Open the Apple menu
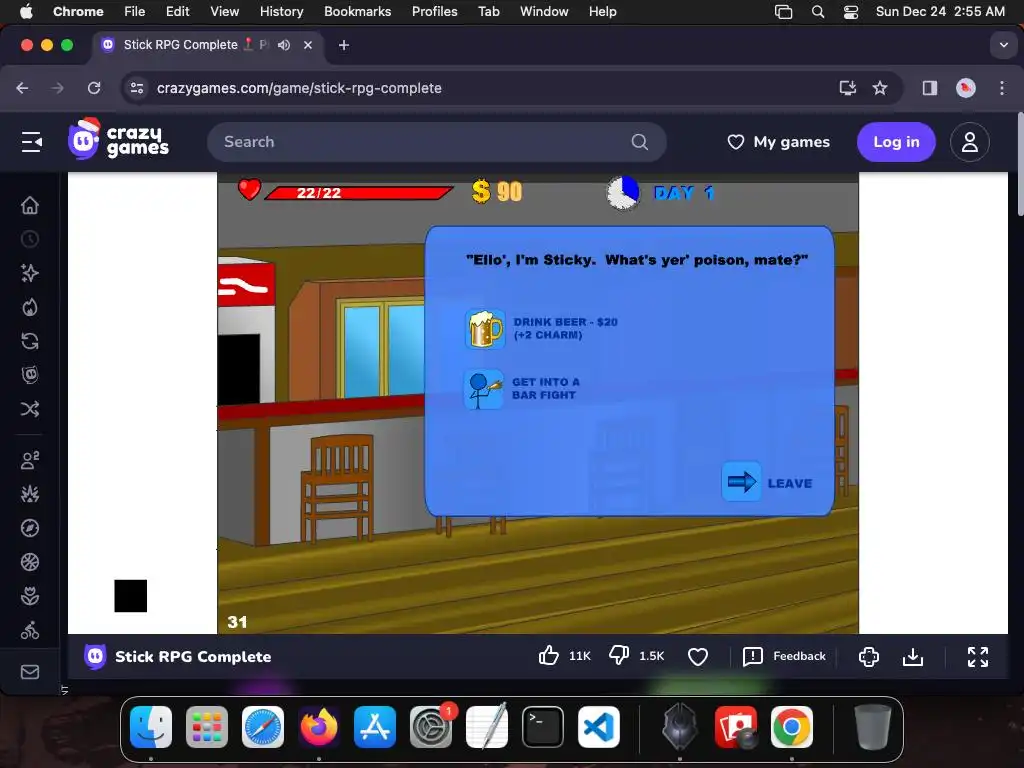The width and height of the screenshot is (1024, 768). pyautogui.click(x=26, y=11)
